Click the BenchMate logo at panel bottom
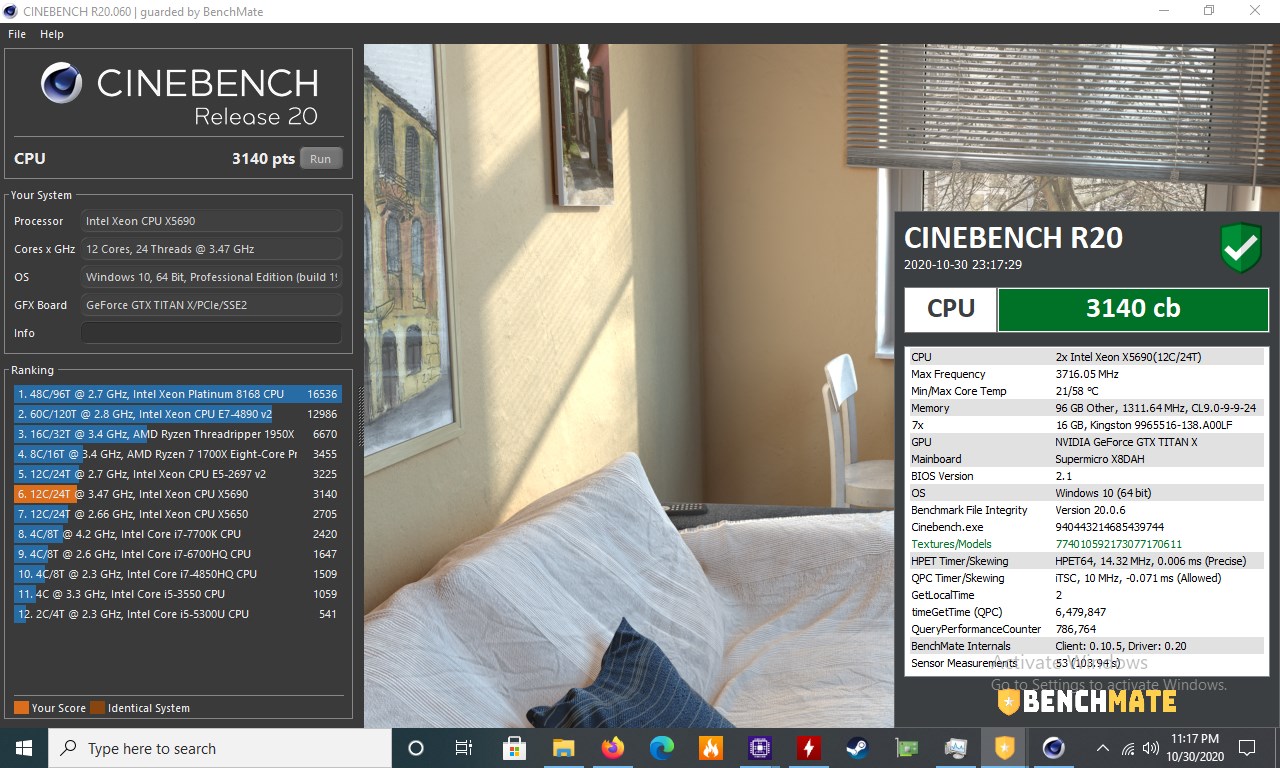 pyautogui.click(x=1086, y=702)
